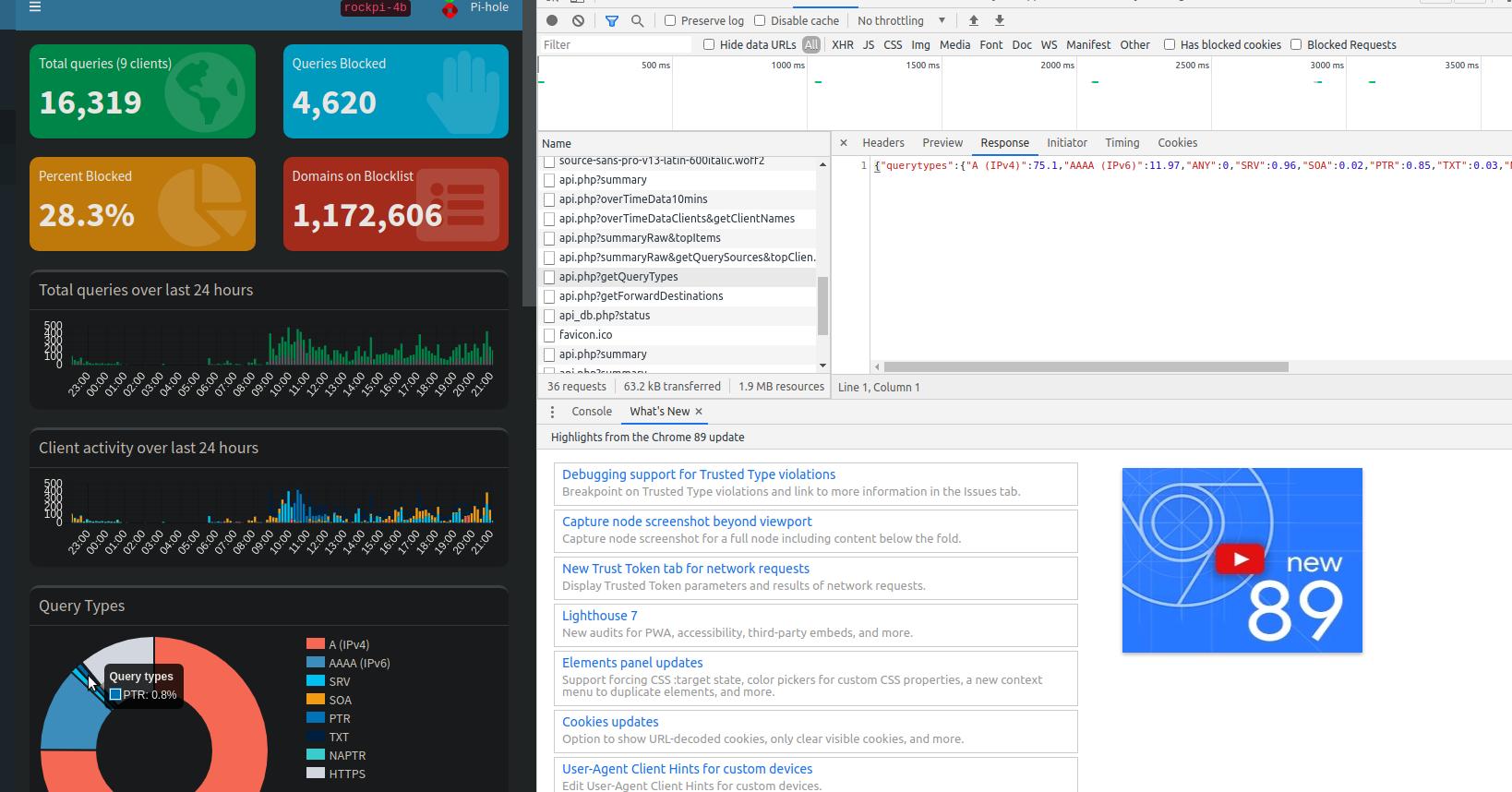This screenshot has height=792, width=1512.
Task: Switch to the Console drawer tab
Action: pos(592,412)
